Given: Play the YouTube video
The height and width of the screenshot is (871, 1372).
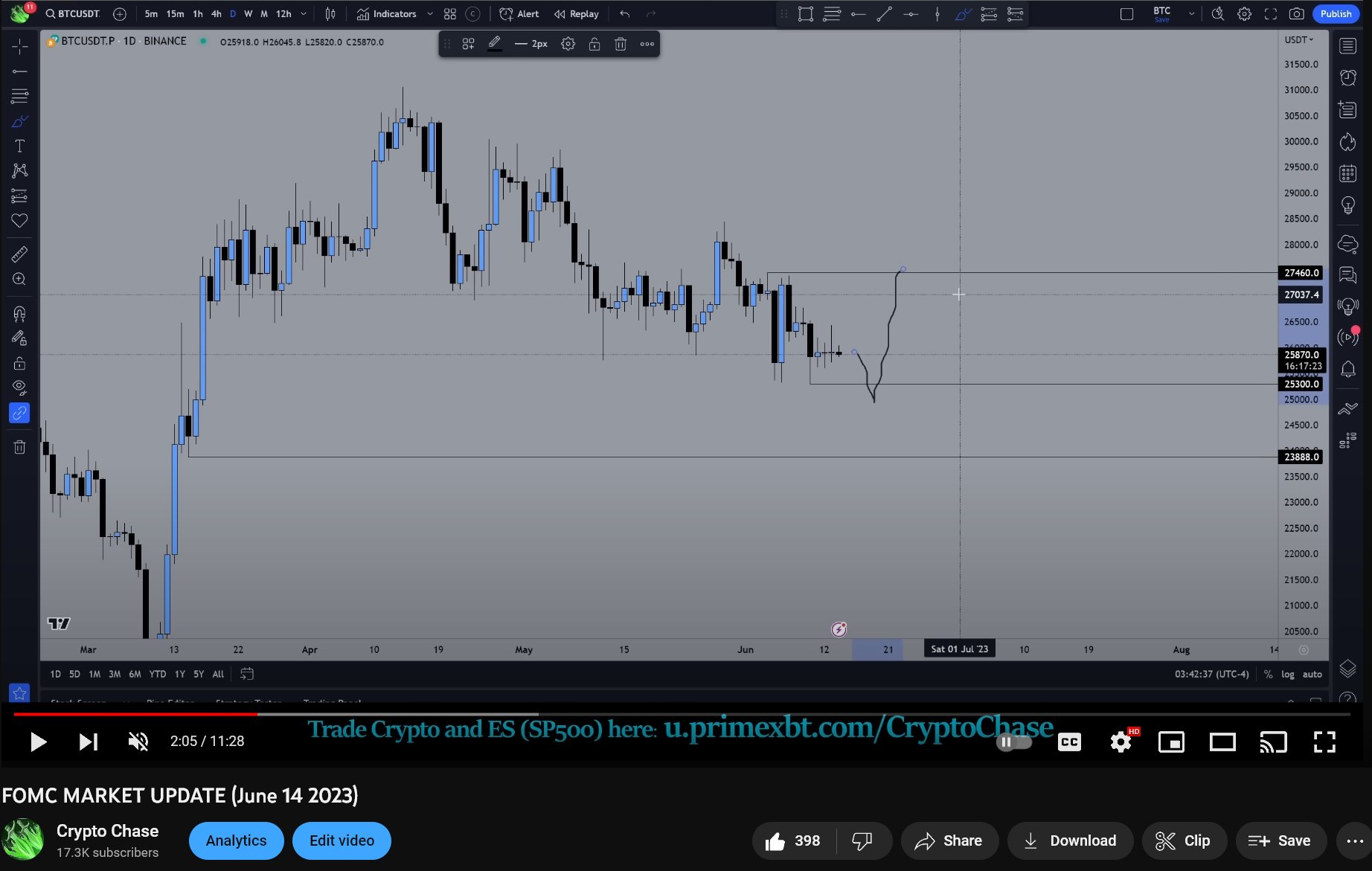Looking at the screenshot, I should coord(37,742).
